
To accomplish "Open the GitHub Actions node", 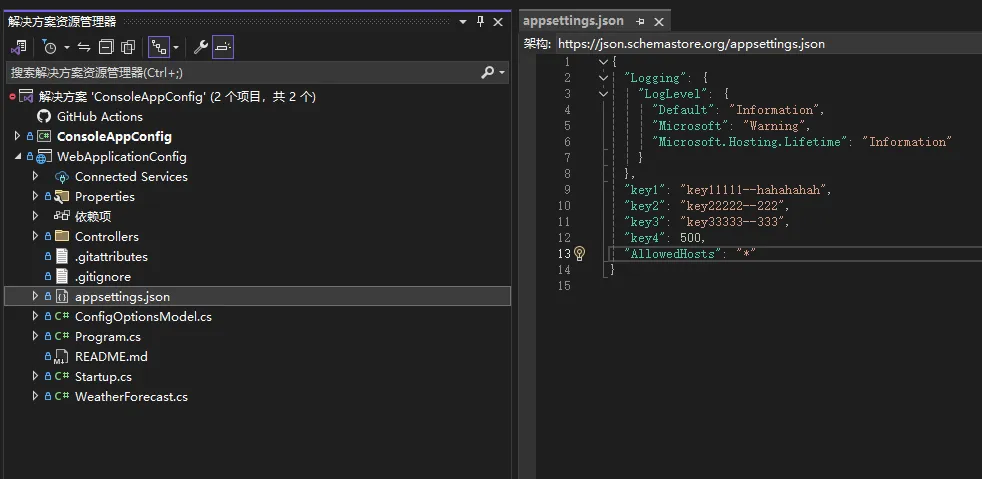I will tap(100, 116).
